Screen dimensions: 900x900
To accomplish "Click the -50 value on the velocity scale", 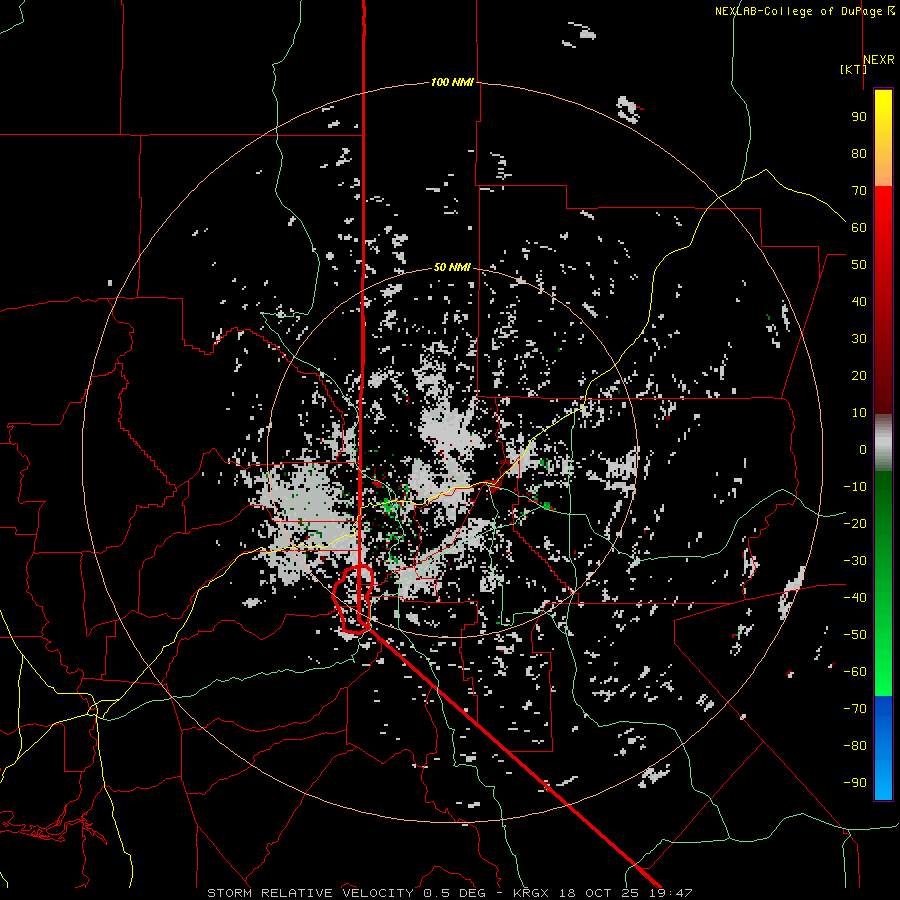I will pyautogui.click(x=855, y=634).
